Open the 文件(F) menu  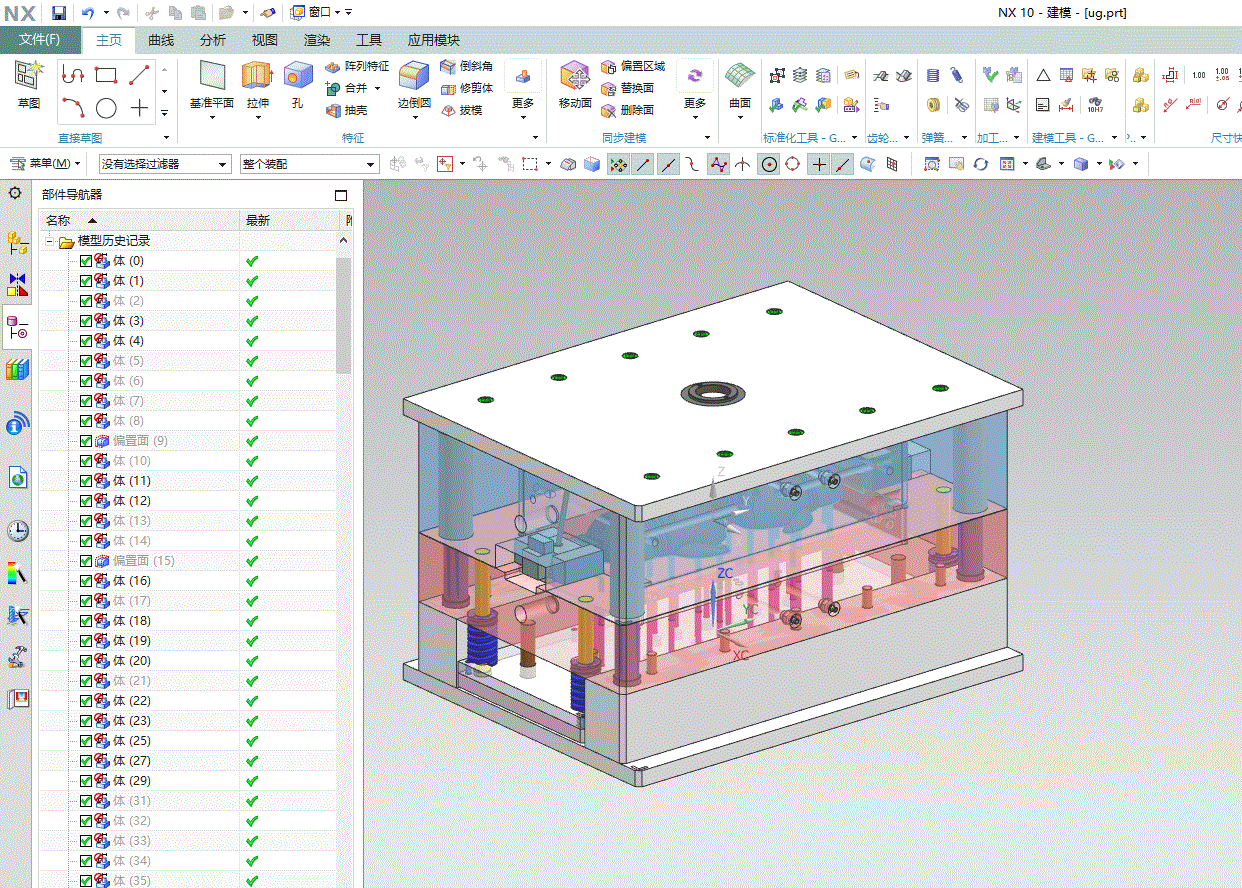tap(40, 40)
